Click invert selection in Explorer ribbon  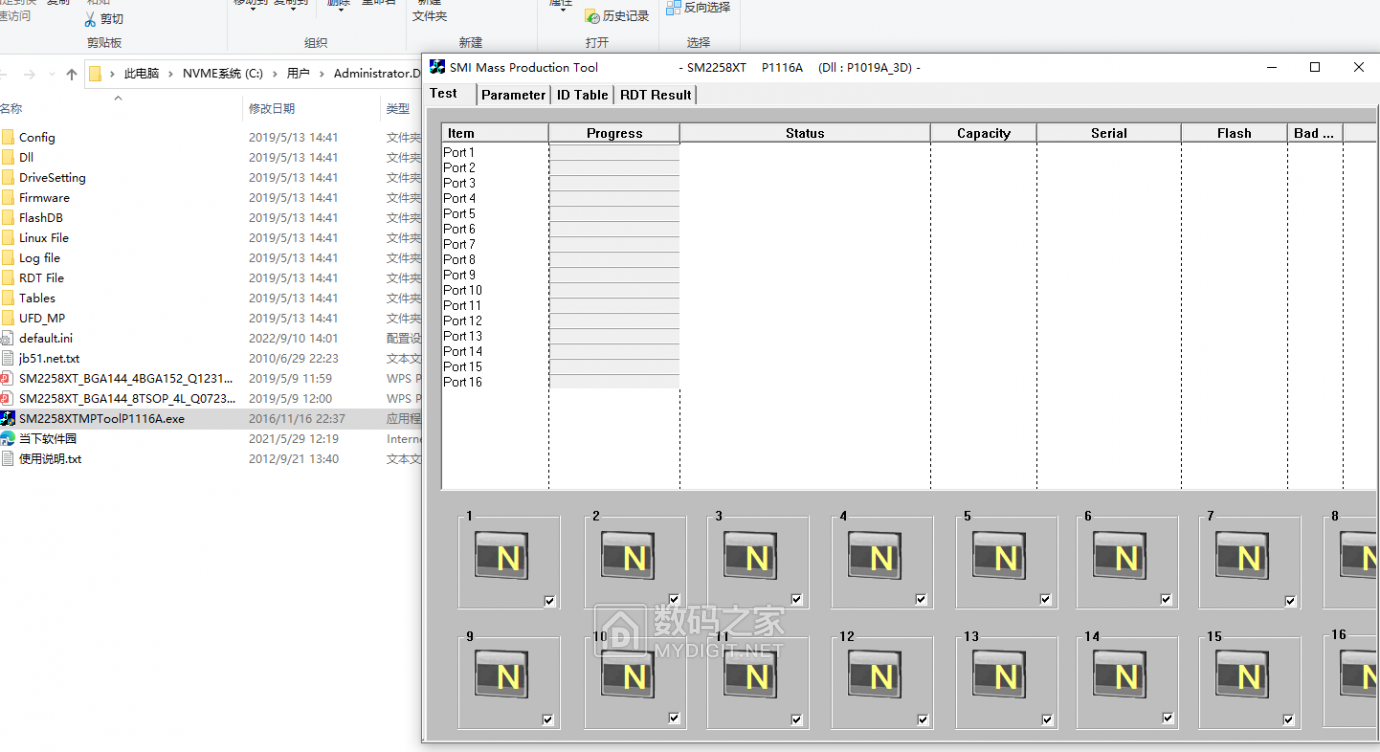698,7
